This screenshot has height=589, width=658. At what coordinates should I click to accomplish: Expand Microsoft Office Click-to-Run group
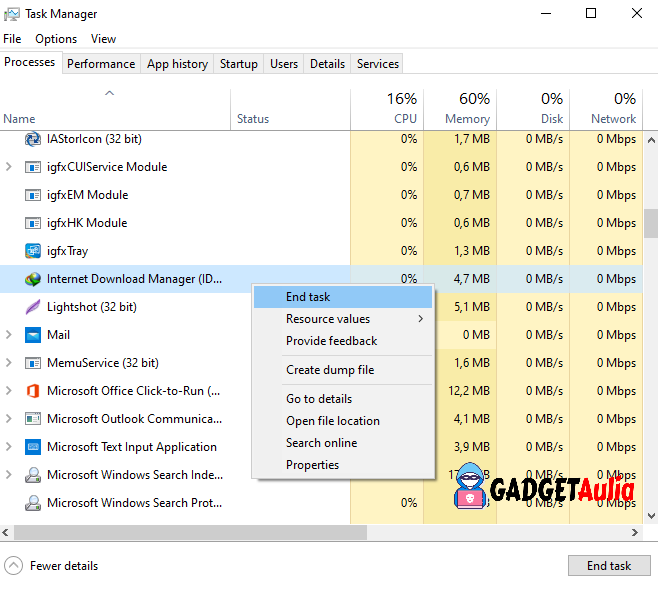[x=8, y=391]
